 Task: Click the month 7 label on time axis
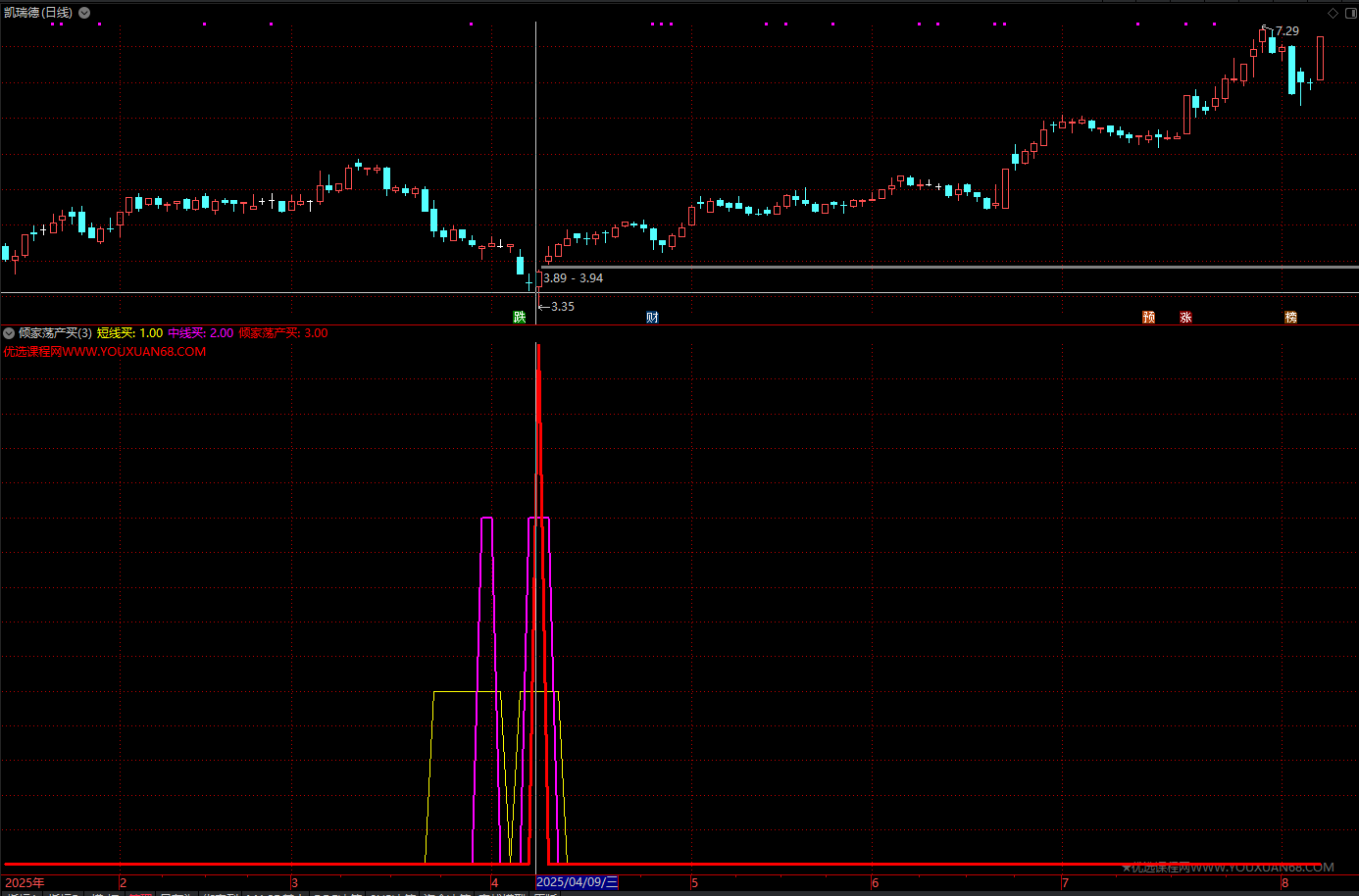[x=1065, y=882]
